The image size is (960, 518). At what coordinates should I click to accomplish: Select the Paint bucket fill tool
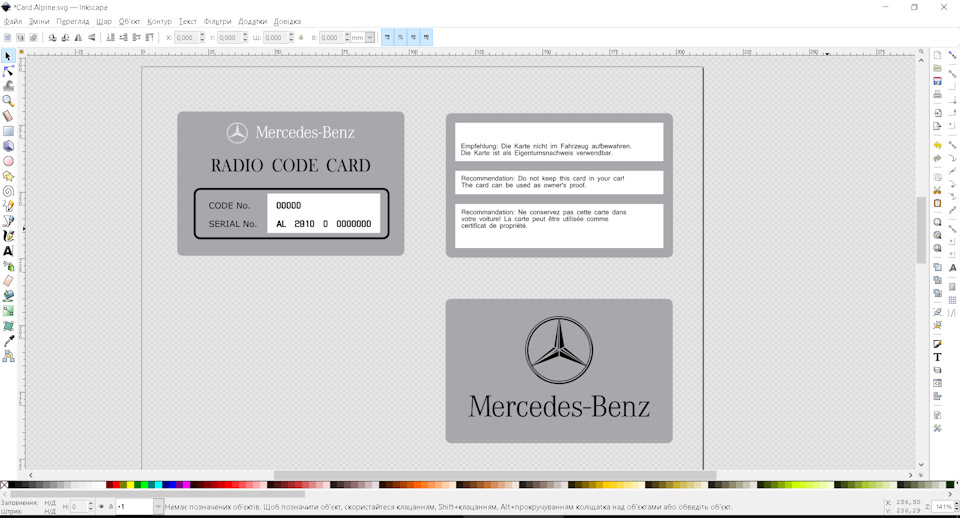pyautogui.click(x=8, y=296)
